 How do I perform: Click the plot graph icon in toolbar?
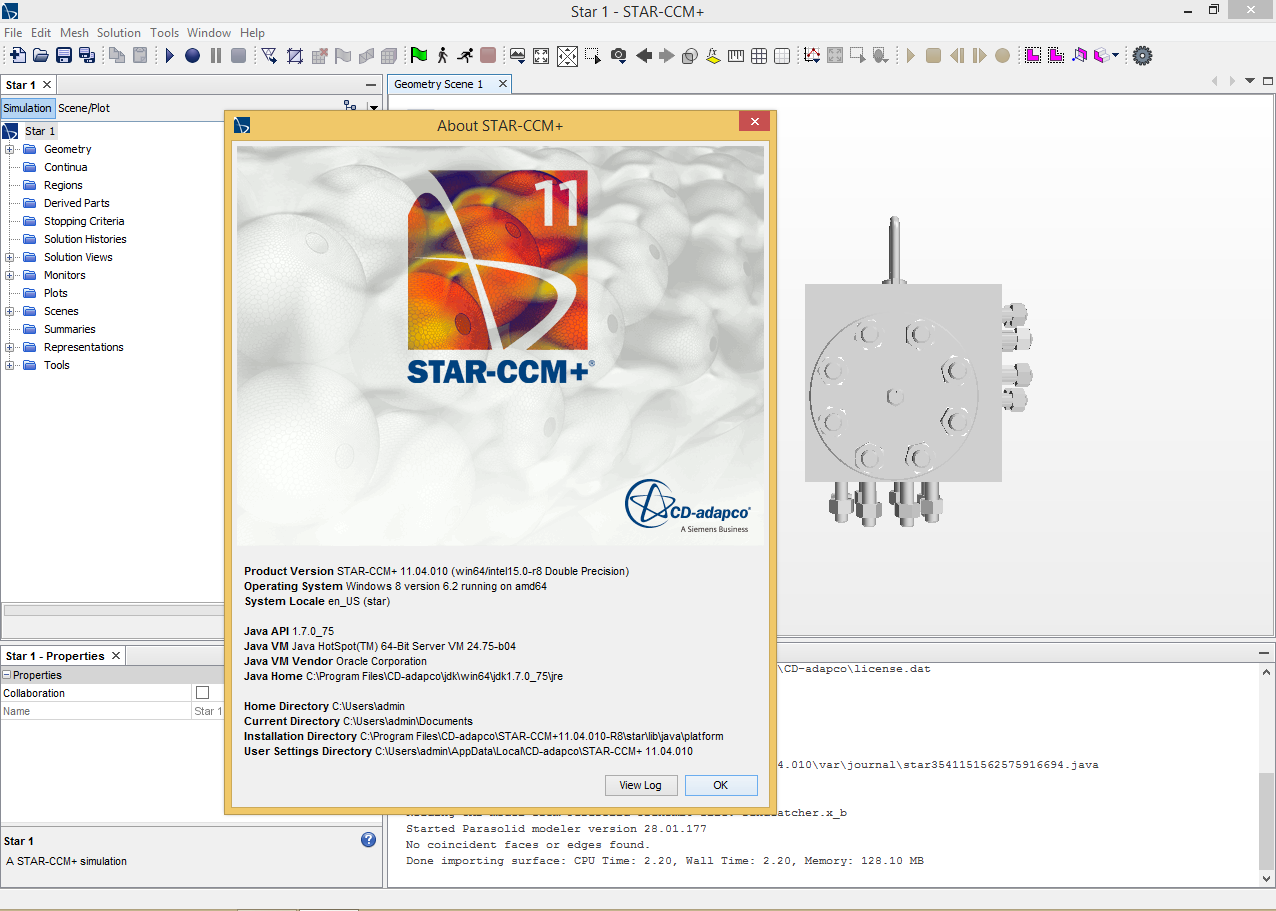coord(812,56)
